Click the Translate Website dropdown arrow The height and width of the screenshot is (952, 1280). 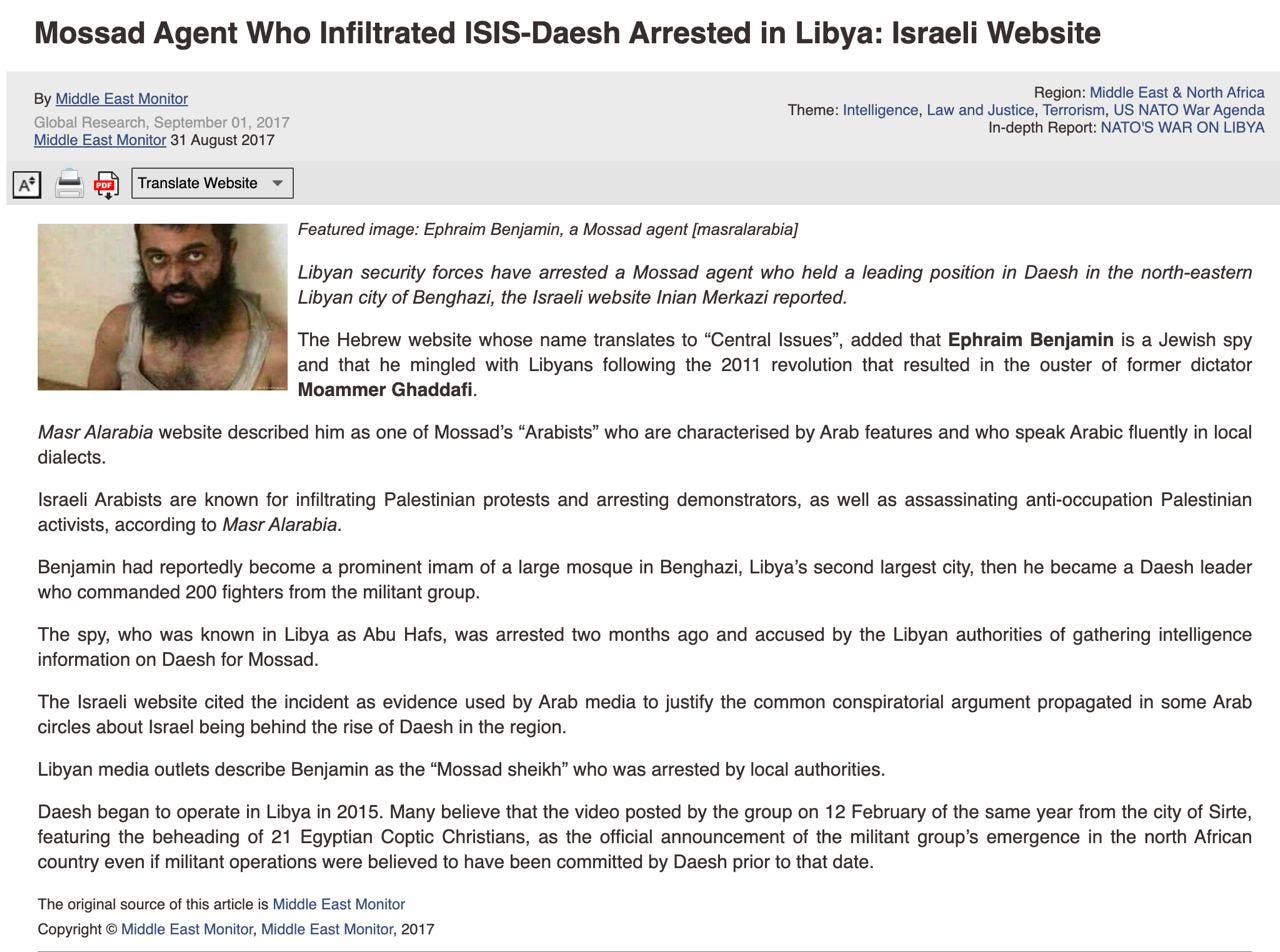(278, 183)
